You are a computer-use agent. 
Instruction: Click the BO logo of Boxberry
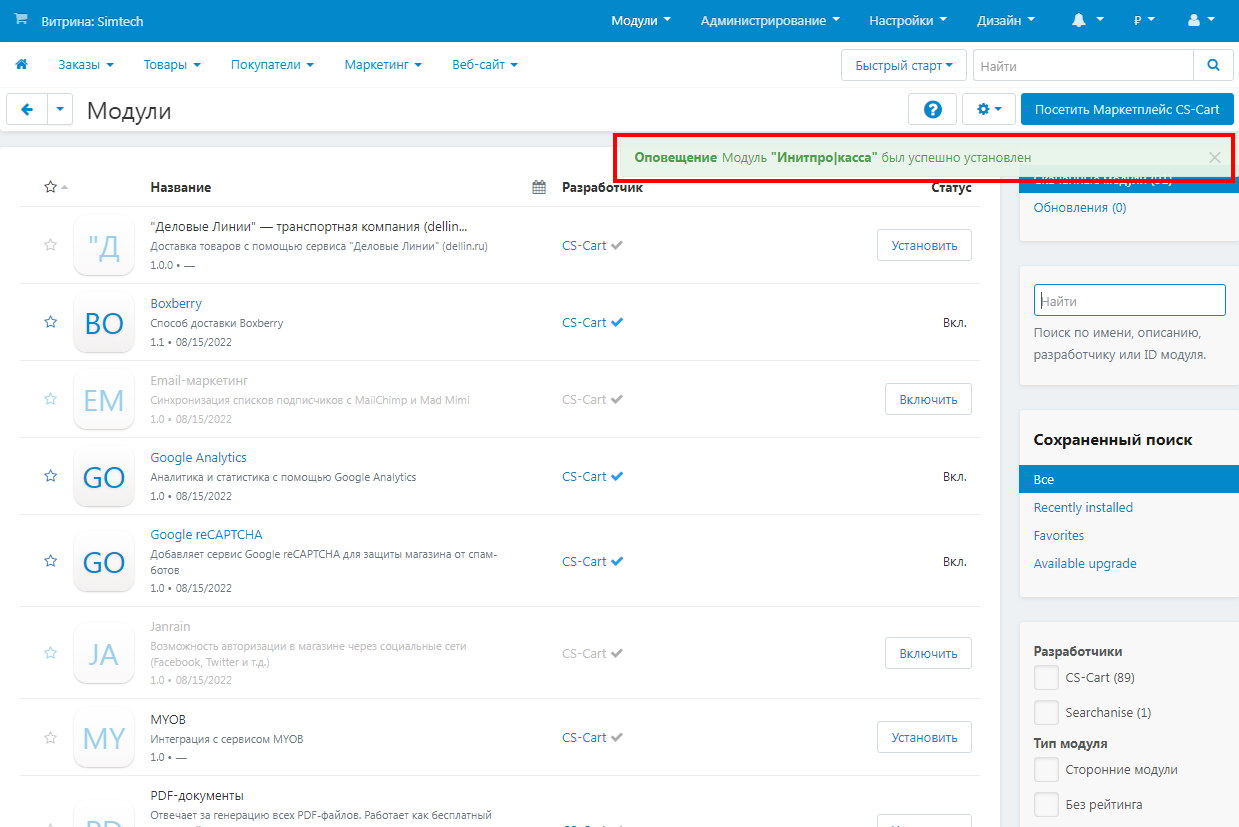click(x=104, y=322)
